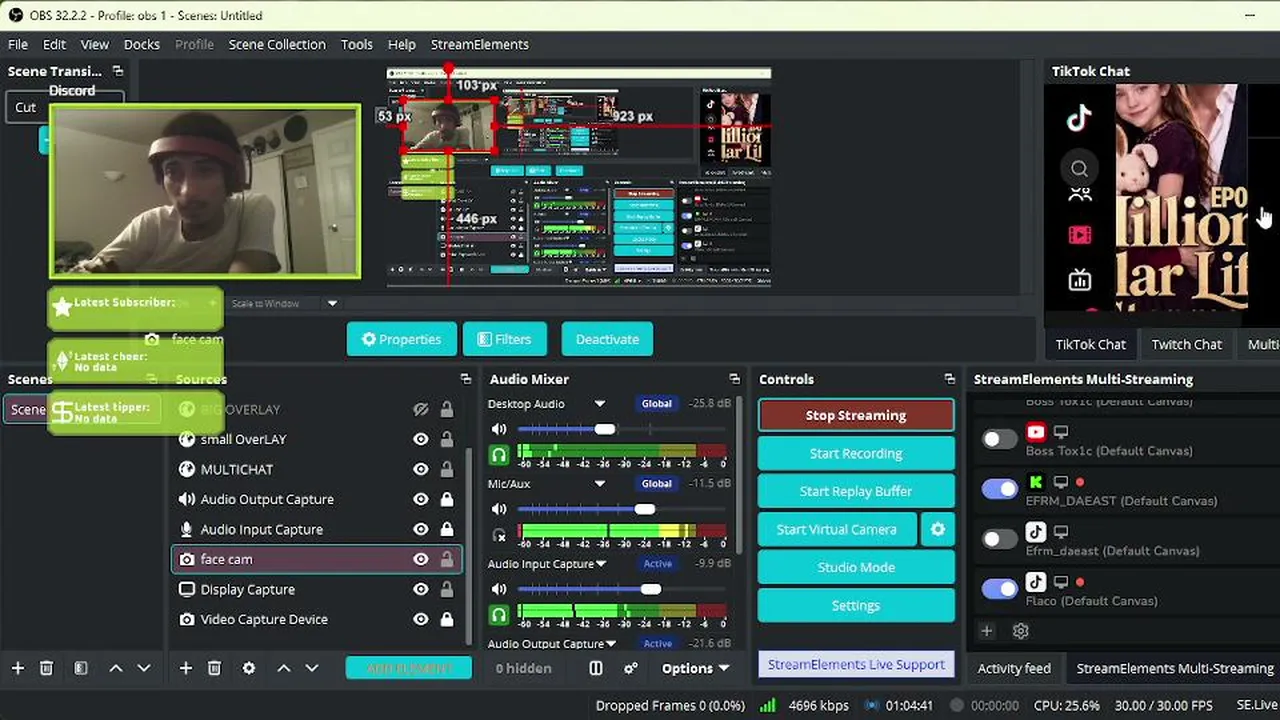This screenshot has height=720, width=1280.
Task: Enable Studio Mode
Action: pyautogui.click(x=856, y=567)
